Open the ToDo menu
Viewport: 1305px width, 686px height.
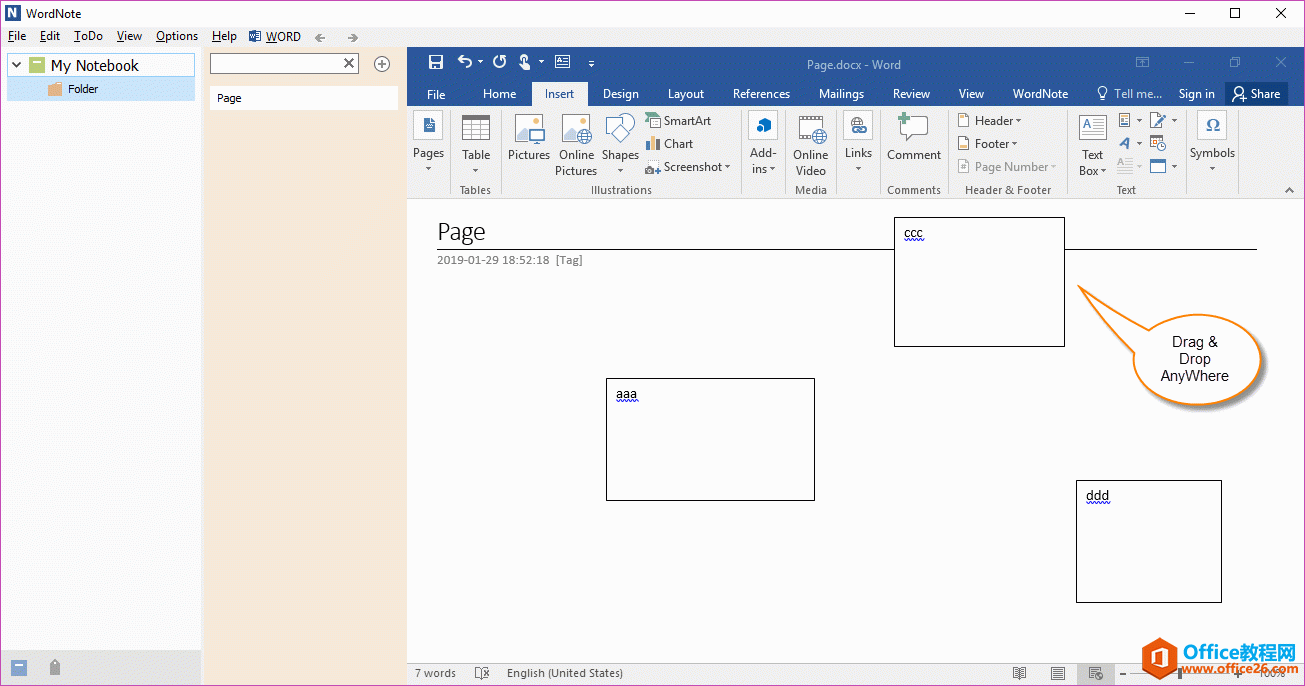pos(88,36)
